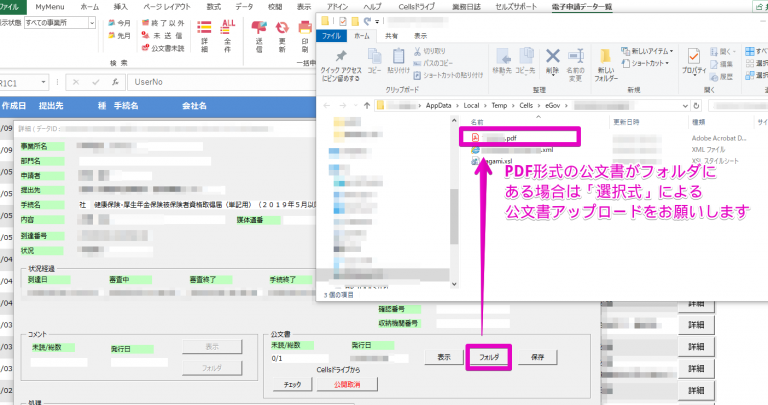Open Explorer 共有 tab

click(x=391, y=36)
